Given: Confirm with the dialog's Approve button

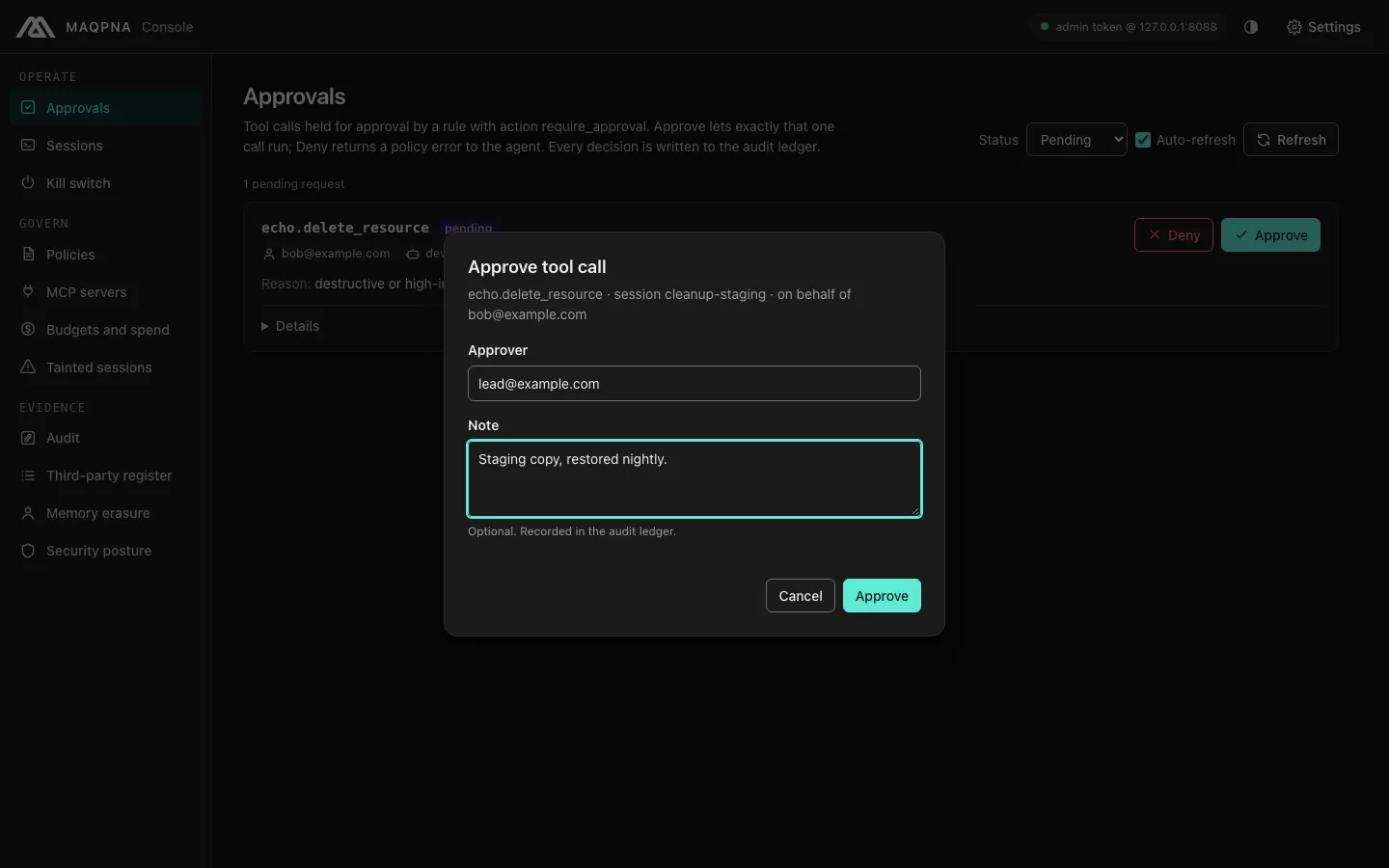Looking at the screenshot, I should [x=882, y=596].
